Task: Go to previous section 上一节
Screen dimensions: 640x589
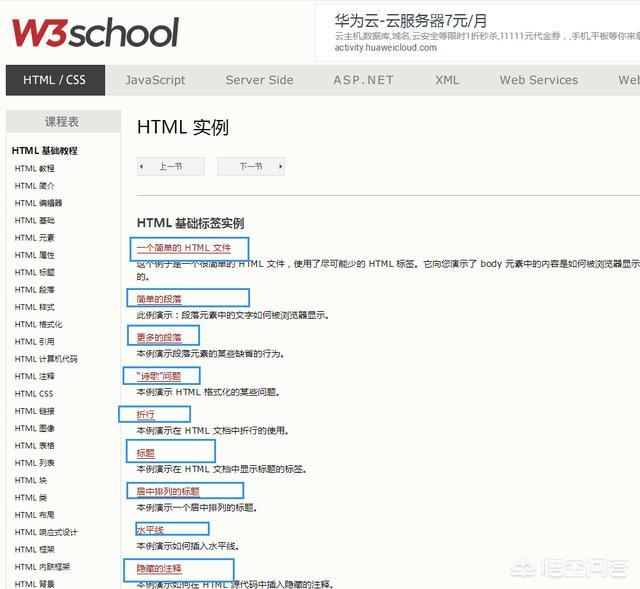Action: (x=170, y=167)
